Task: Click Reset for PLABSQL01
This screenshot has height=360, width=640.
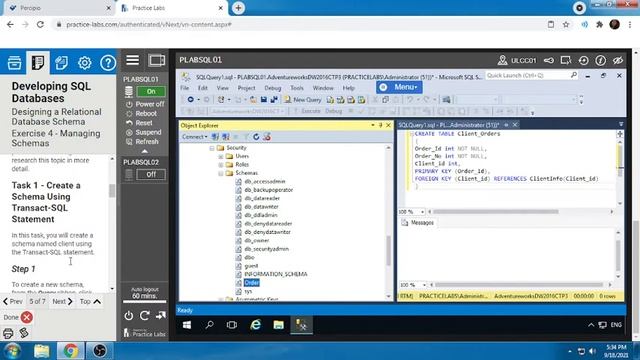Action: 140,123
